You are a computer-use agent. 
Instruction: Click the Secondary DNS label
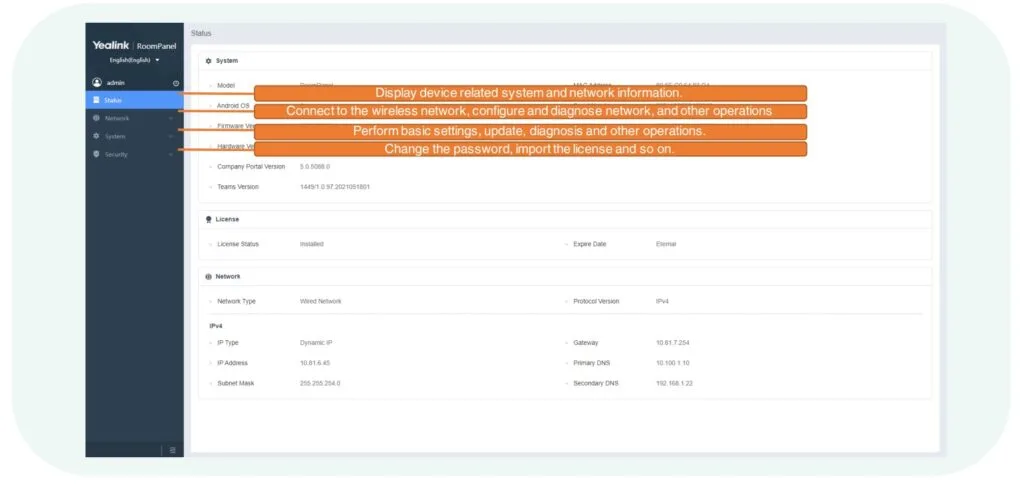(x=596, y=383)
